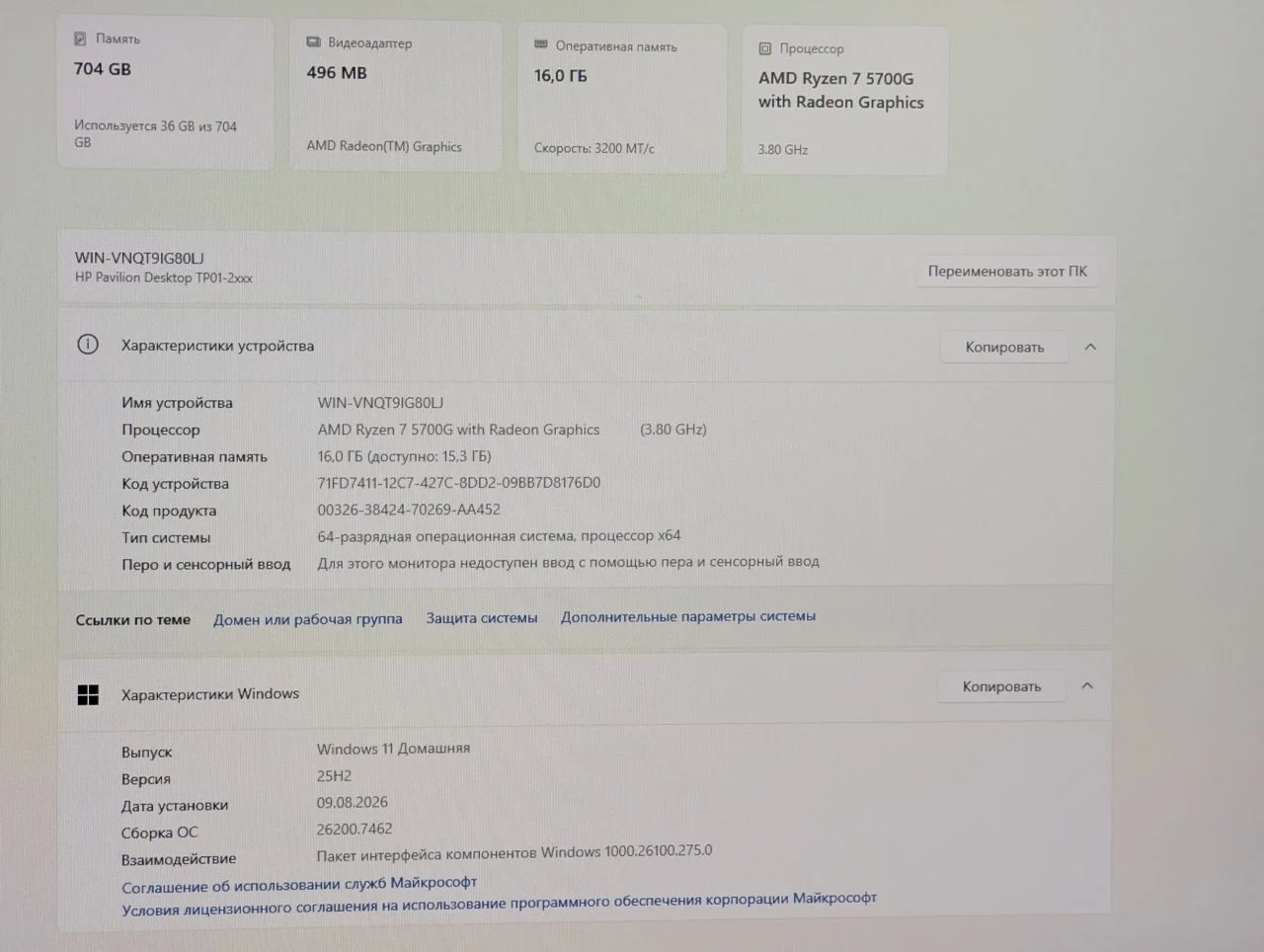Screen dimensions: 1264x952
Task: Click the Скорость: 3200 МТ/с text
Action: coord(594,148)
